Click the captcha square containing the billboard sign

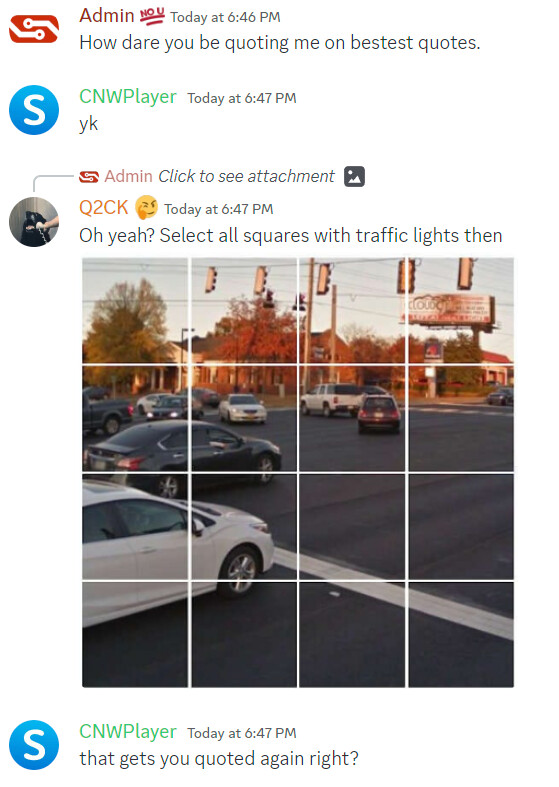click(x=461, y=311)
